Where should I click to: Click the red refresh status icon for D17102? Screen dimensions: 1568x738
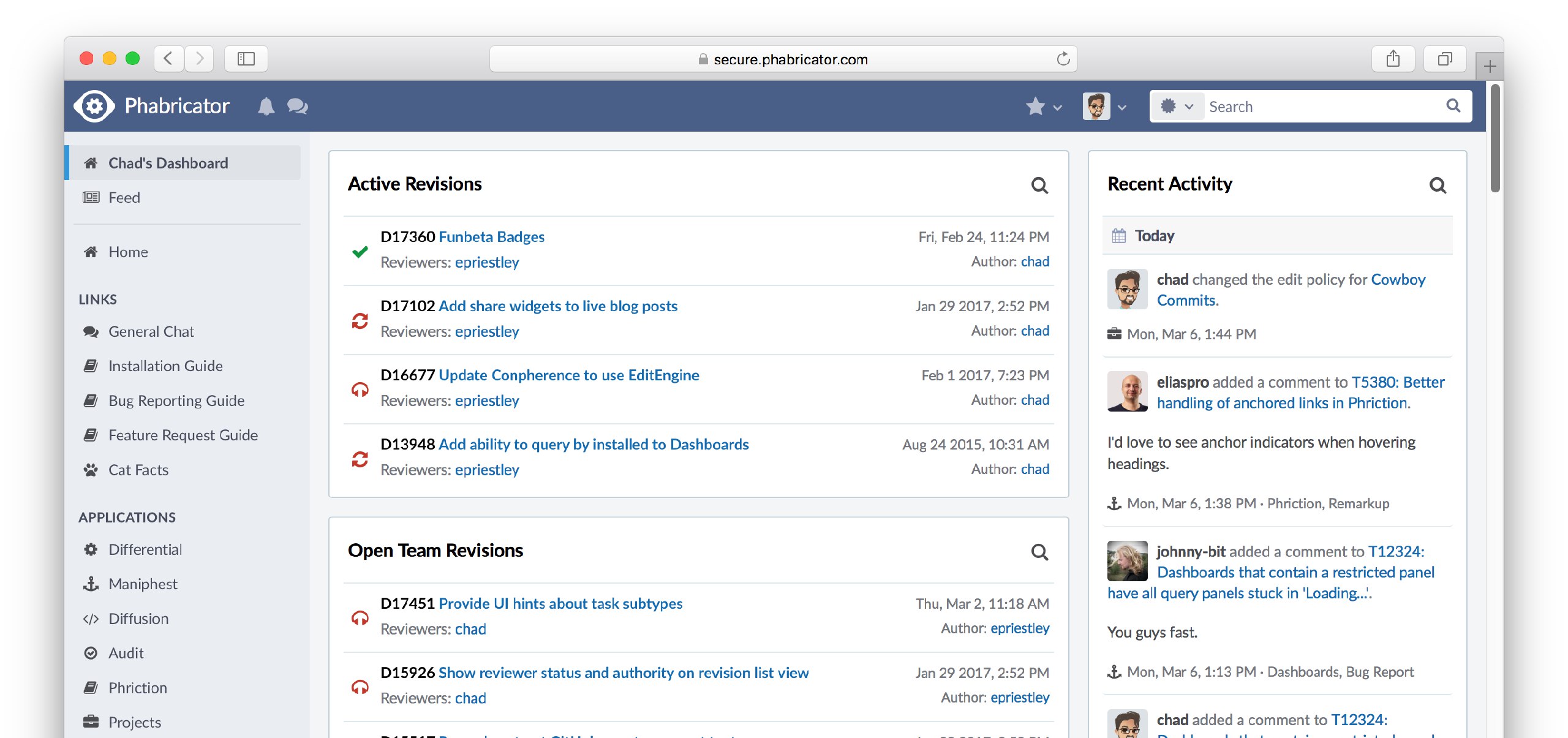click(360, 320)
